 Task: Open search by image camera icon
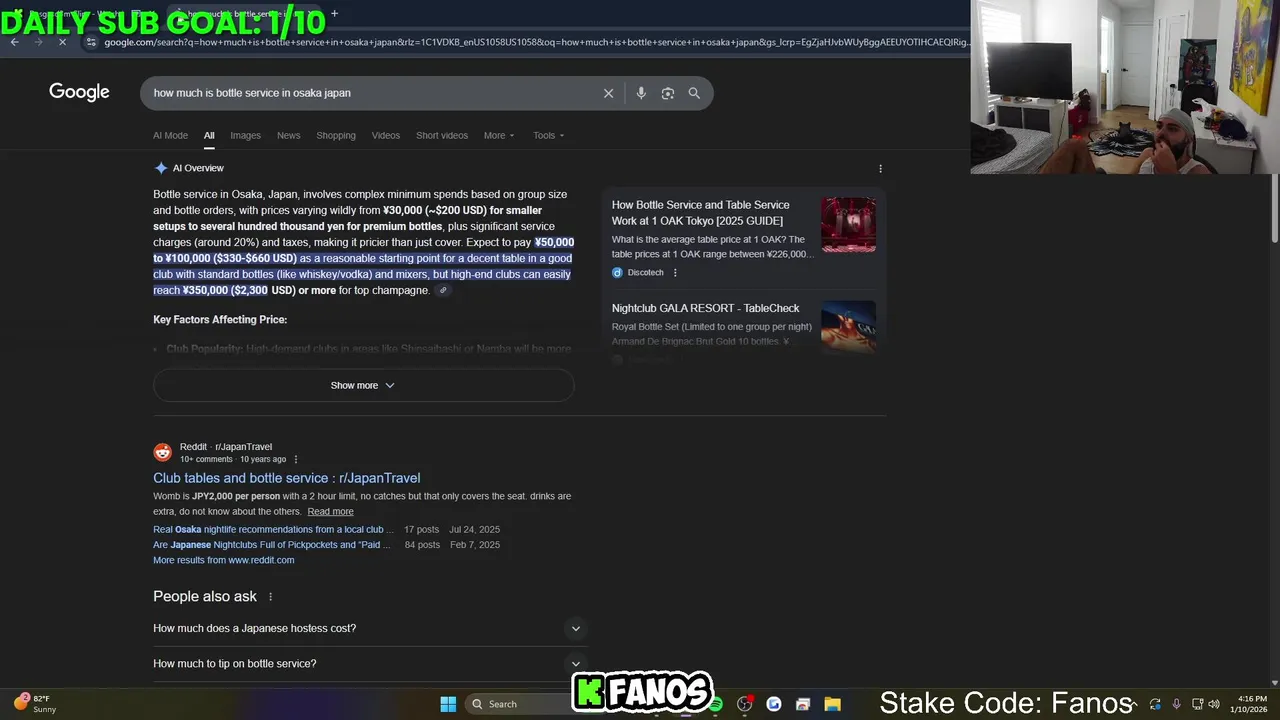pyautogui.click(x=668, y=93)
